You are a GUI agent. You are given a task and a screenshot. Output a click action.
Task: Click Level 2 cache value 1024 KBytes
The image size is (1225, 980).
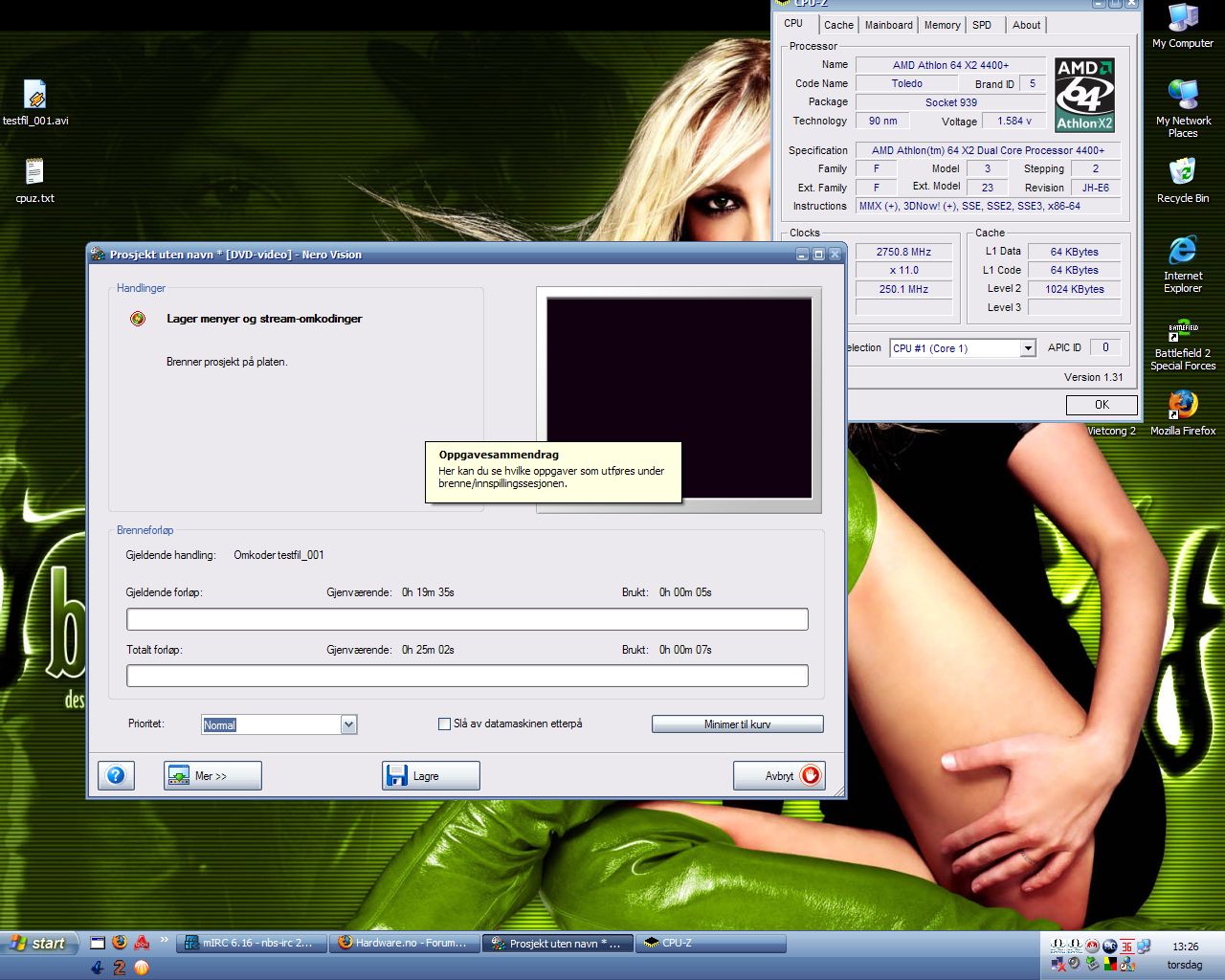[x=1075, y=289]
